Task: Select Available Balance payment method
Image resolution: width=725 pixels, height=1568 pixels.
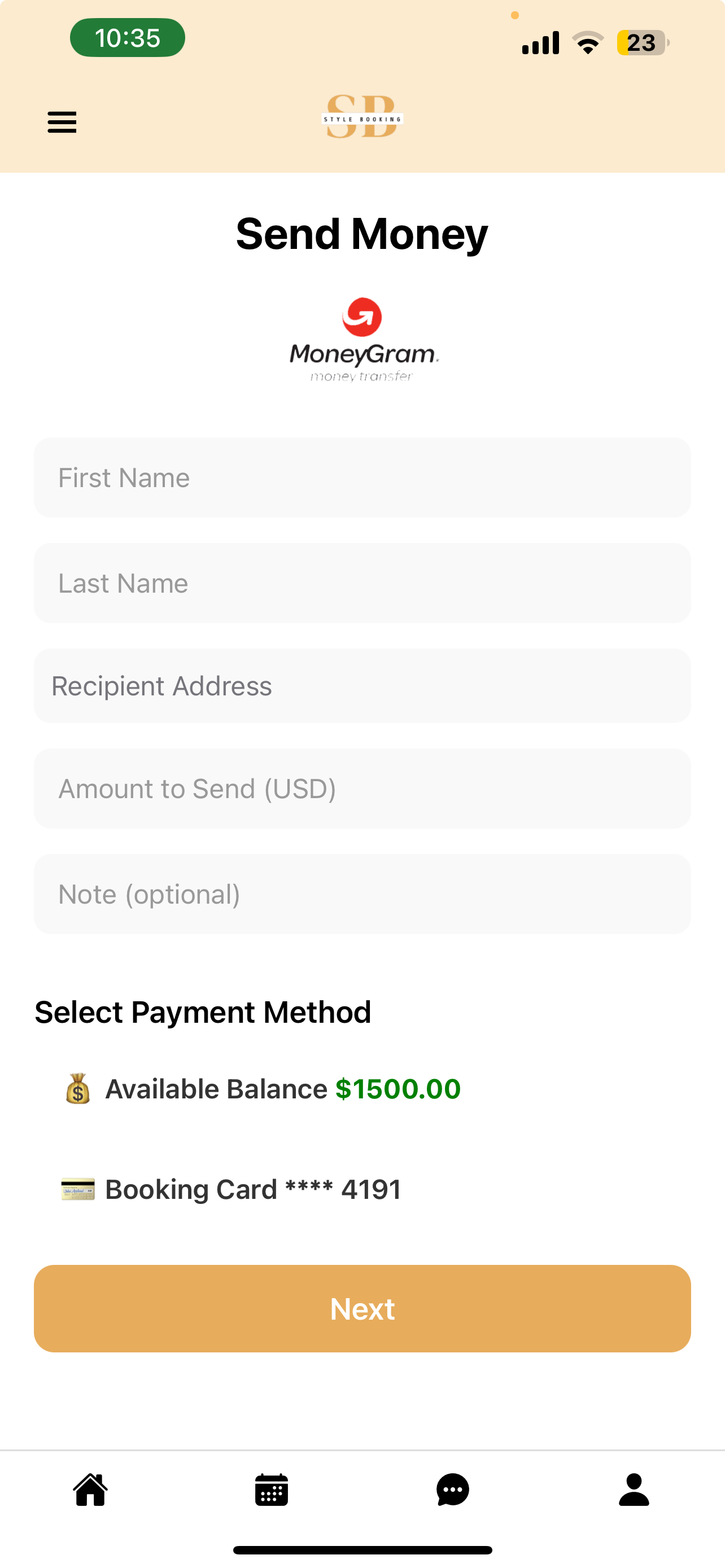Action: click(217, 1089)
